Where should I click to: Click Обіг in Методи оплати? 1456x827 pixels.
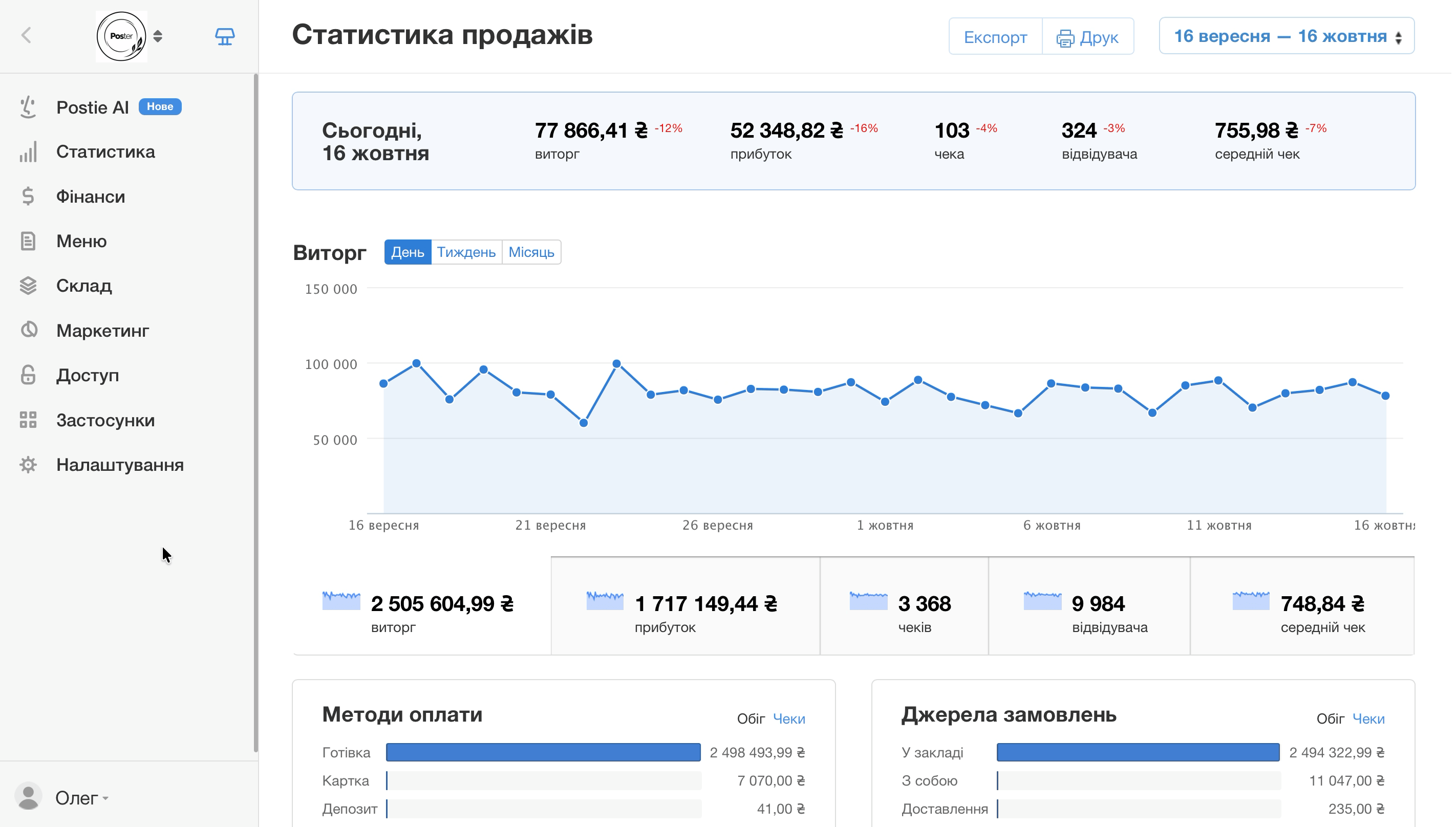pyautogui.click(x=752, y=720)
